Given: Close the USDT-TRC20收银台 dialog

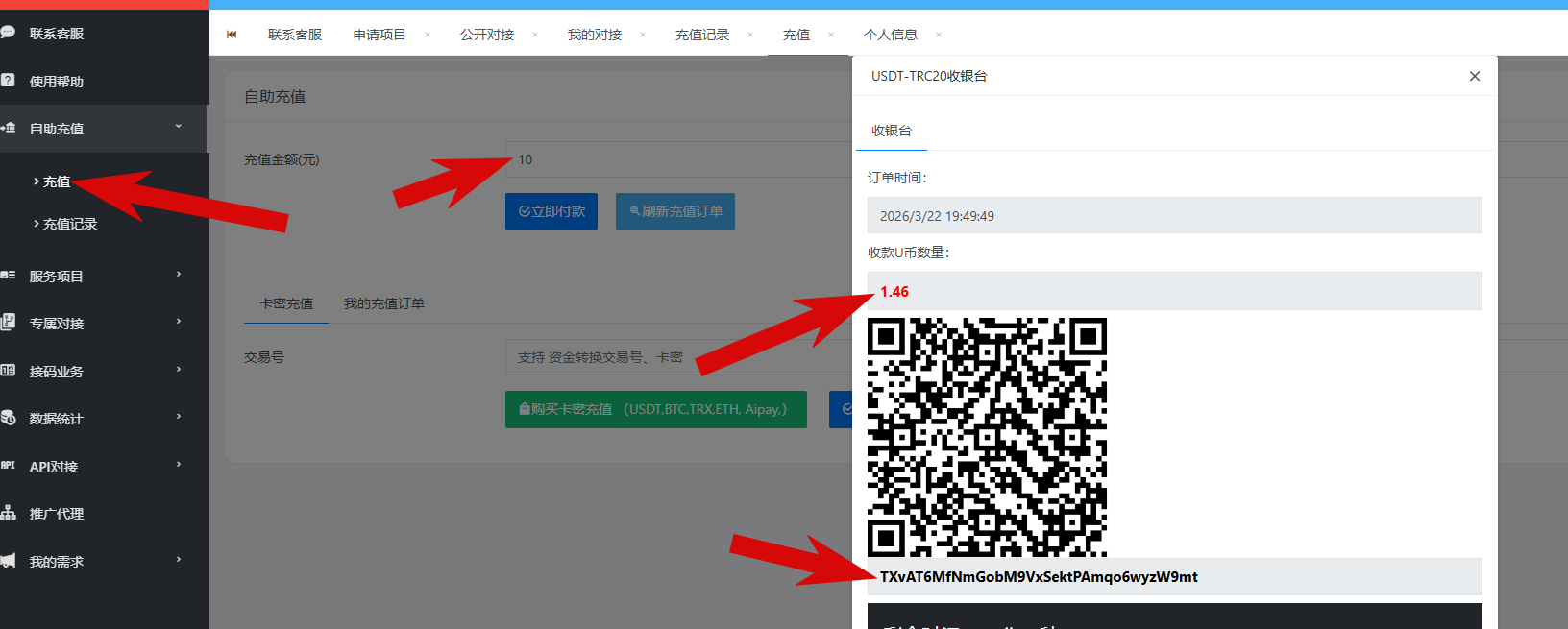Looking at the screenshot, I should (x=1475, y=76).
